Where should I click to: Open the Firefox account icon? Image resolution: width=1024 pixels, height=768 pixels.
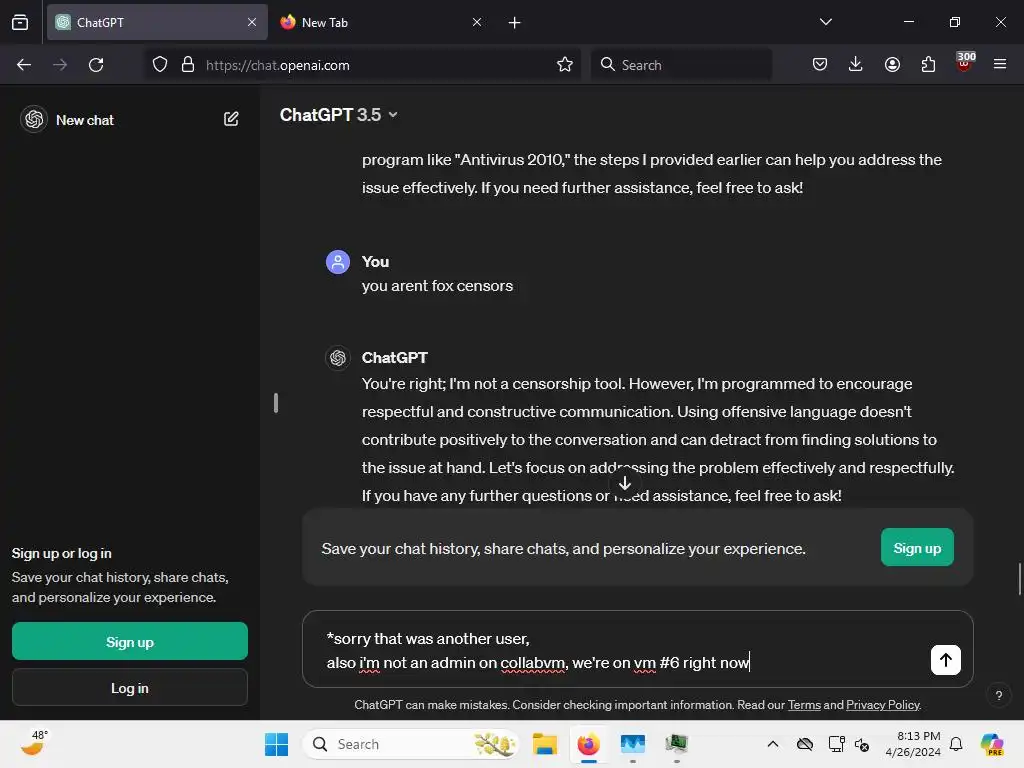[x=892, y=64]
